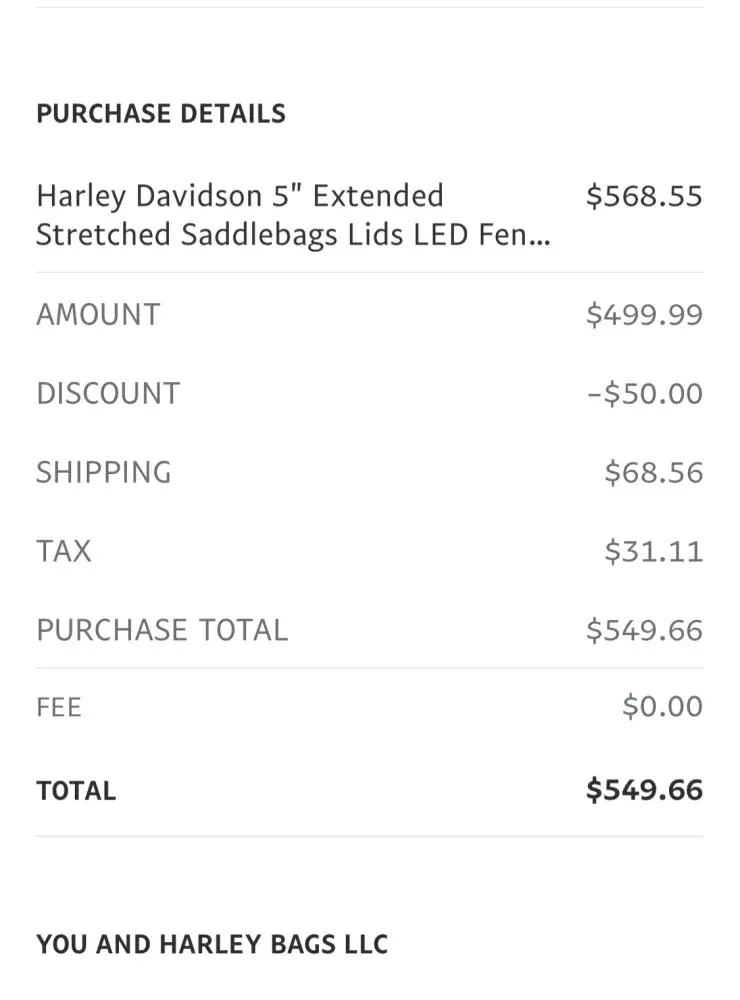740x1000 pixels.
Task: Select the bold $549.66 final total
Action: [644, 790]
